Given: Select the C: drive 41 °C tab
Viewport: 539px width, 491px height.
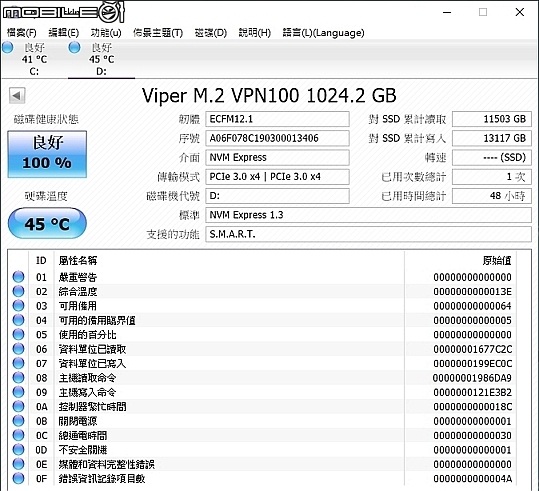Looking at the screenshot, I should [x=34, y=59].
